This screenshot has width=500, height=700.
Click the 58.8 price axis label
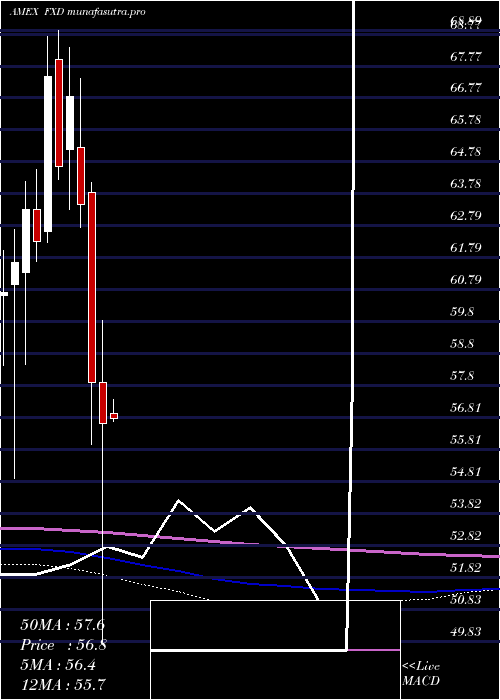click(462, 344)
